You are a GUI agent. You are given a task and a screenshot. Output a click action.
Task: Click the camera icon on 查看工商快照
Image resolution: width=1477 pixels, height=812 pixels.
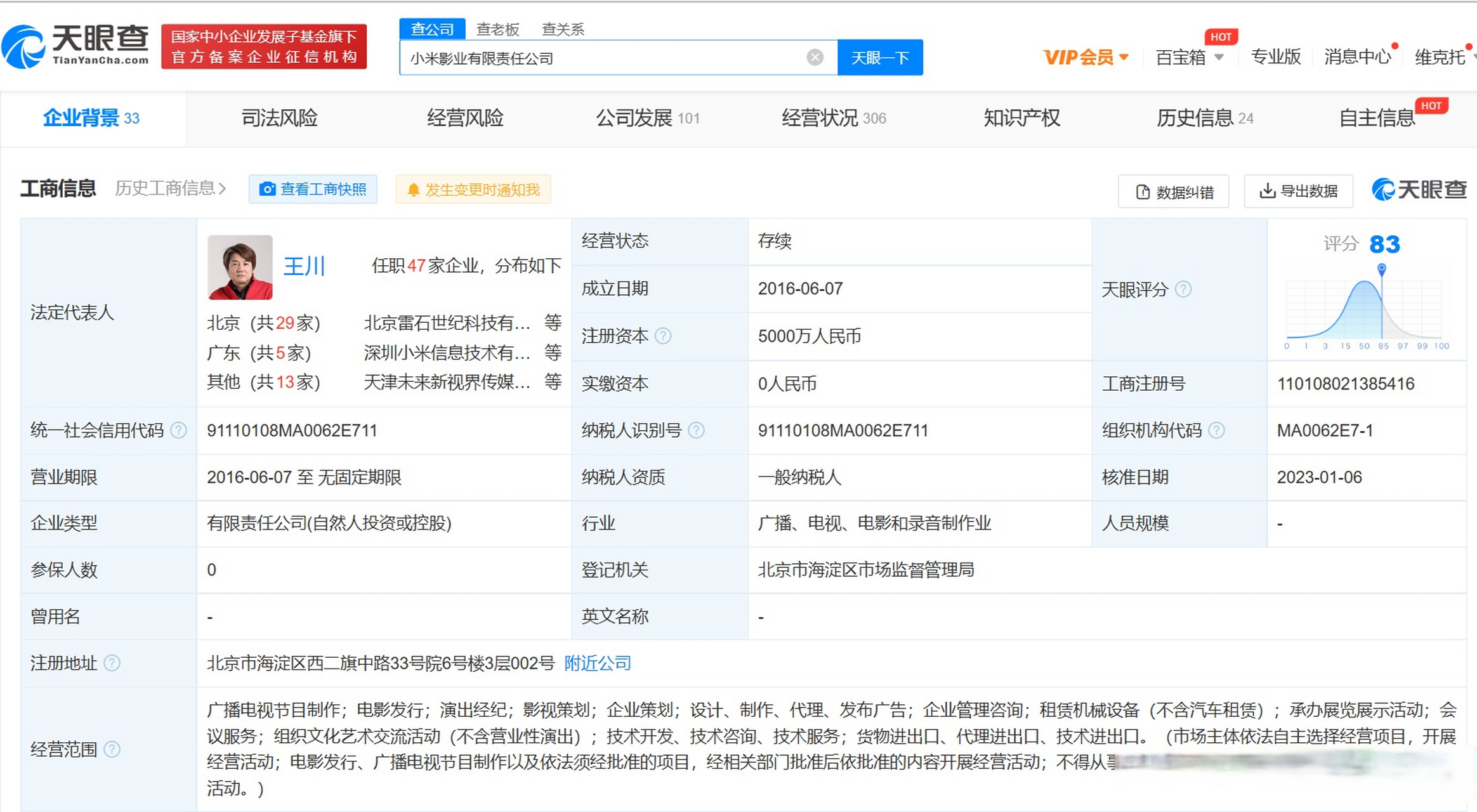(x=269, y=189)
